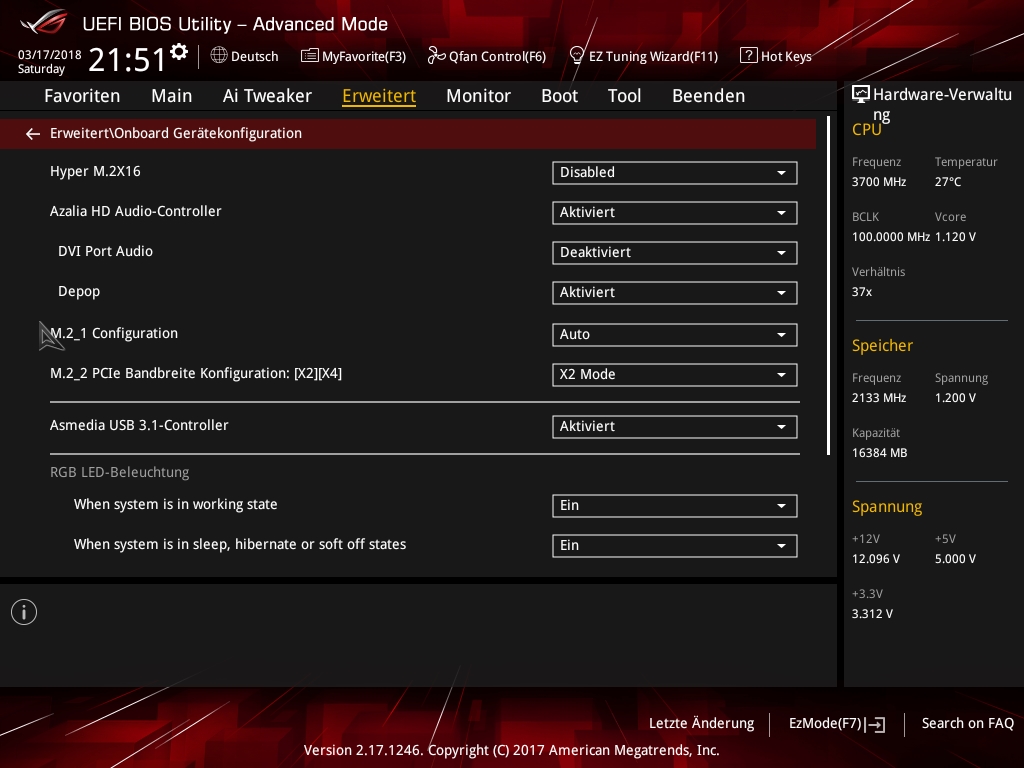Click the settings list vertical scrollbar
The width and height of the screenshot is (1024, 768).
pyautogui.click(x=829, y=285)
